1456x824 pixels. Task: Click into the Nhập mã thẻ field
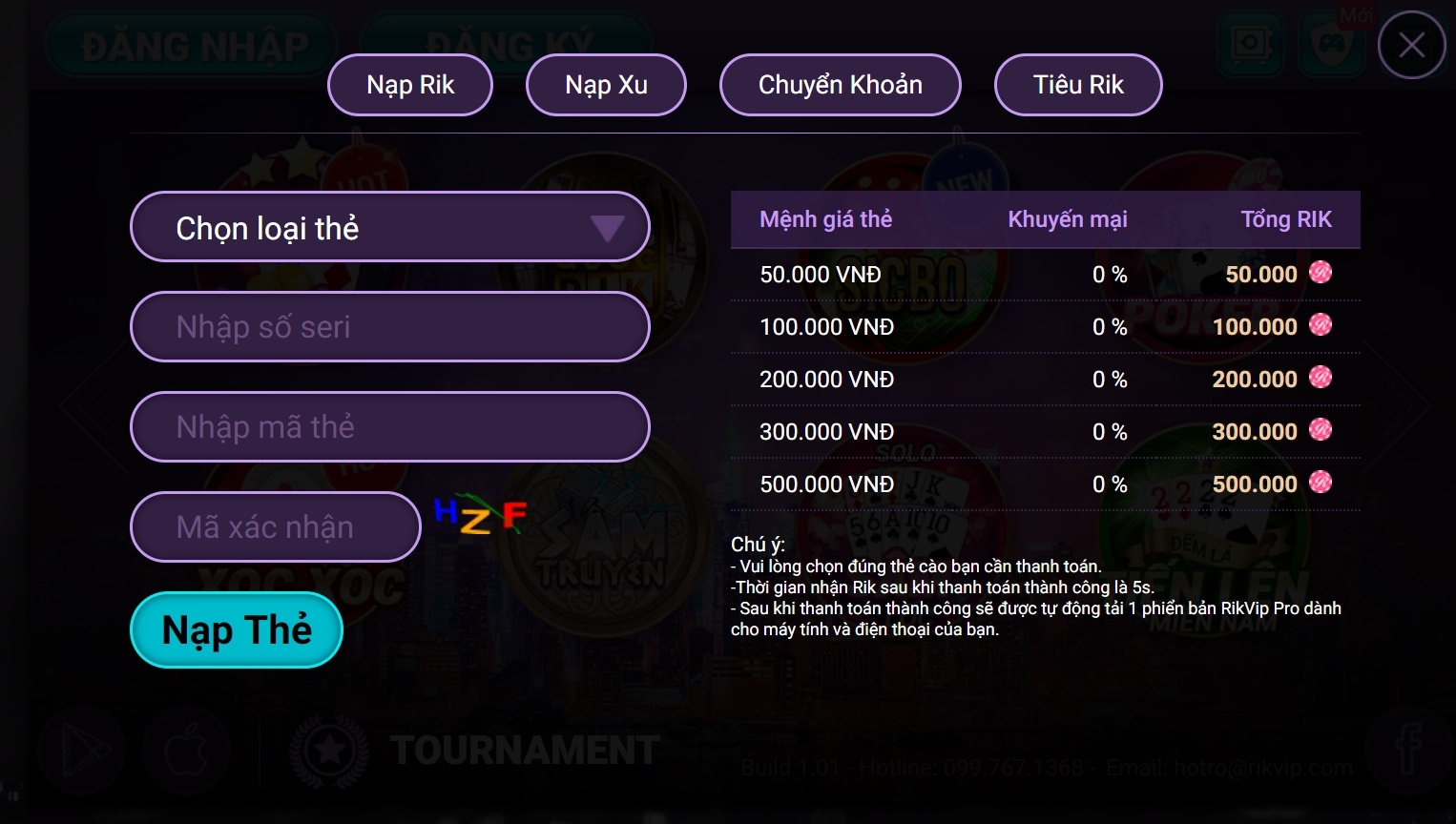click(x=389, y=427)
